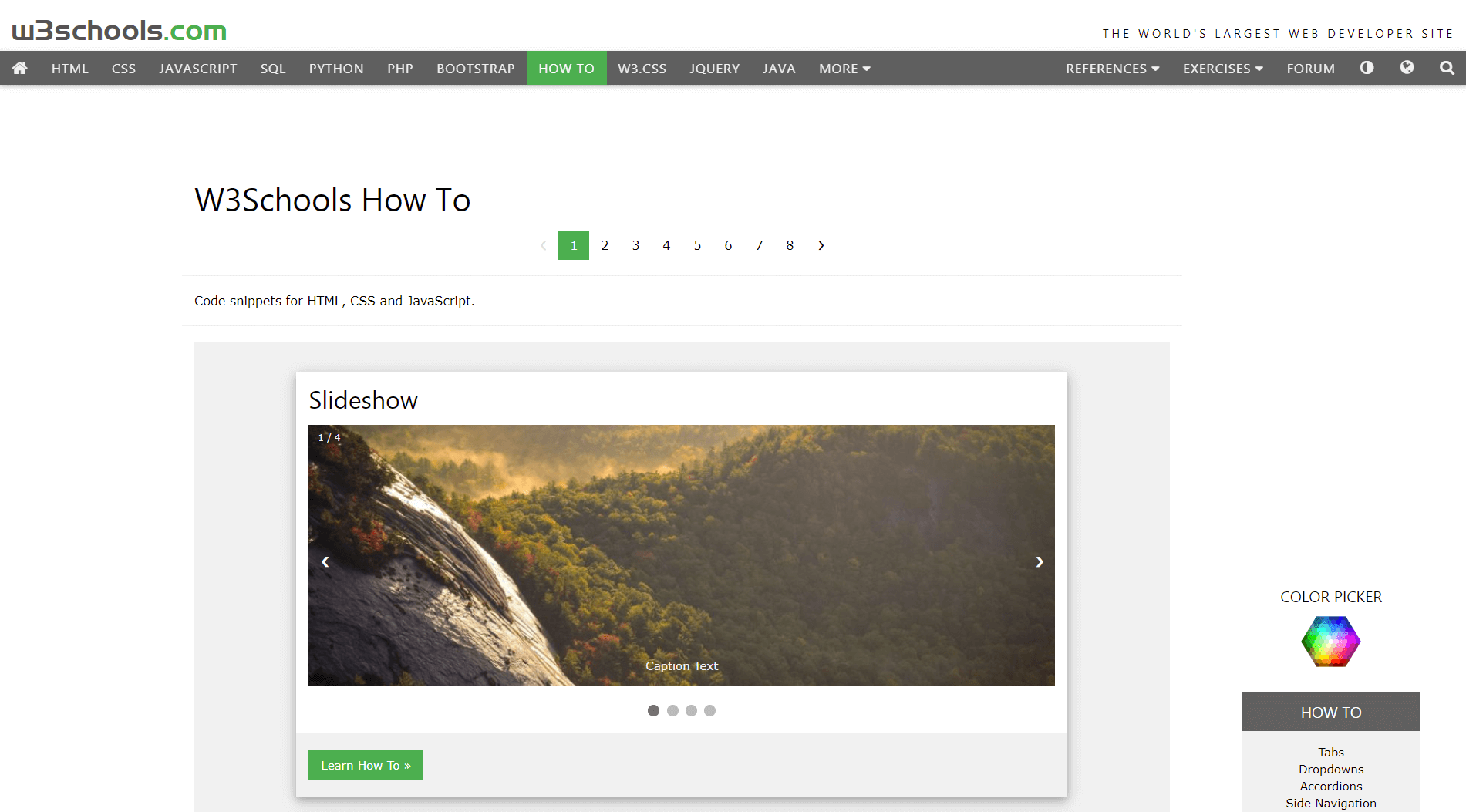The image size is (1466, 812).
Task: Expand the EXERCISES dropdown
Action: pyautogui.click(x=1222, y=68)
